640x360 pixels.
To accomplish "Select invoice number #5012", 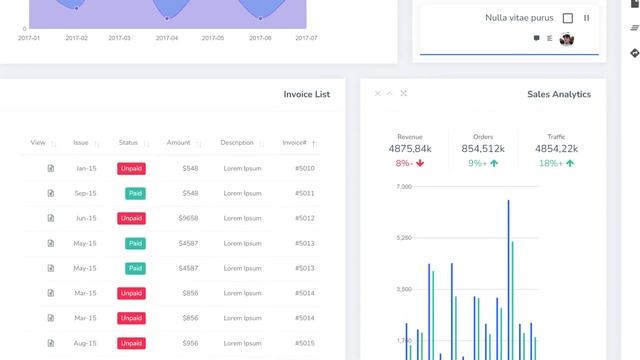I will coord(304,218).
